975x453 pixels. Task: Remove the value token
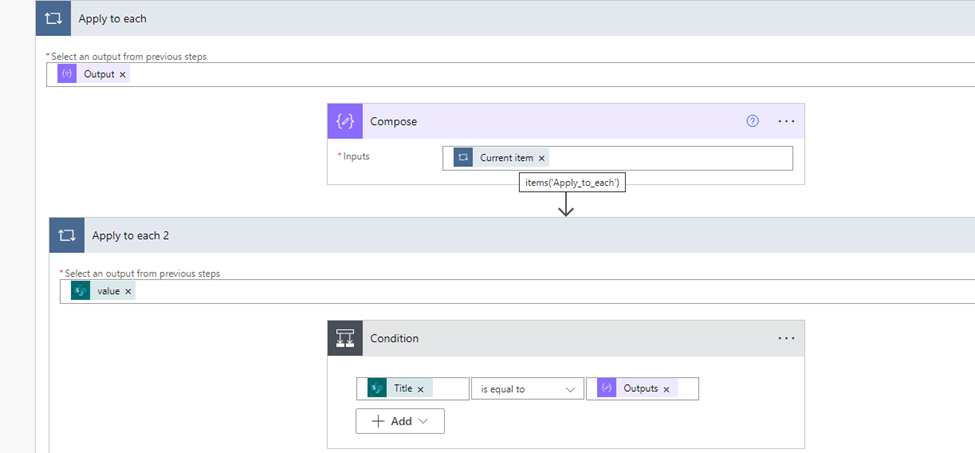[x=128, y=291]
